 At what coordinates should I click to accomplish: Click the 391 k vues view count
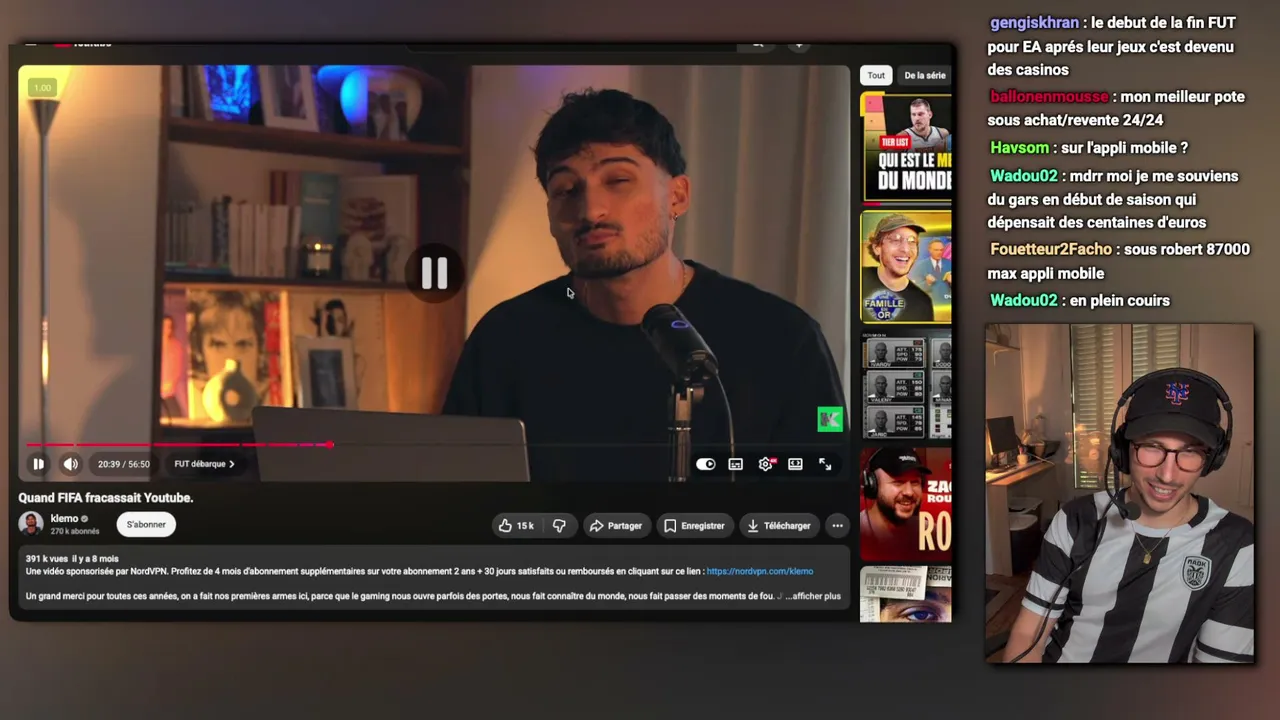[x=47, y=559]
